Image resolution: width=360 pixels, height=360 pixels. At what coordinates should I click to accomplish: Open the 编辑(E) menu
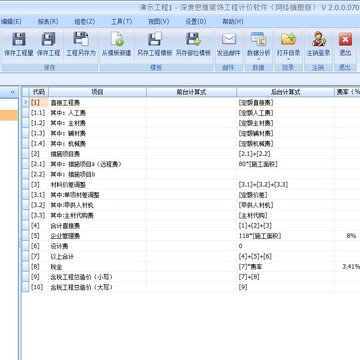click(11, 22)
